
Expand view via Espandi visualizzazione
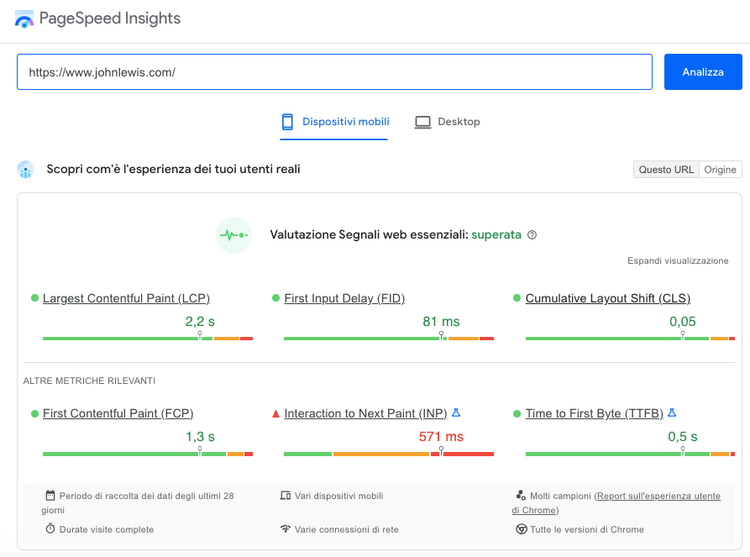678,261
